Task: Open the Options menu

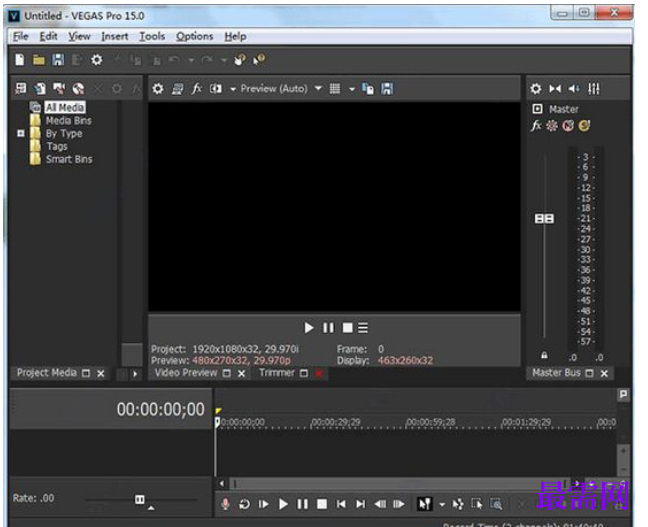Action: coord(195,36)
